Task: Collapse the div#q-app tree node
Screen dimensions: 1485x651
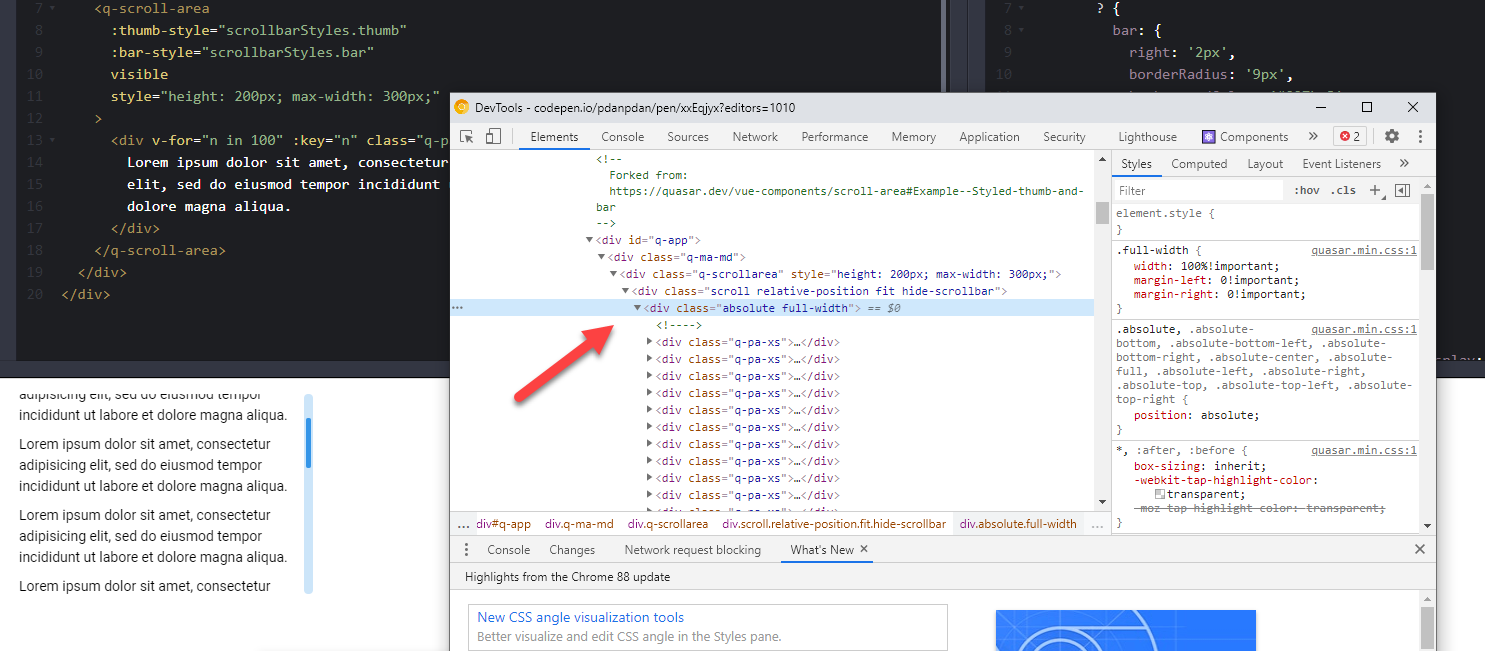Action: (x=590, y=239)
